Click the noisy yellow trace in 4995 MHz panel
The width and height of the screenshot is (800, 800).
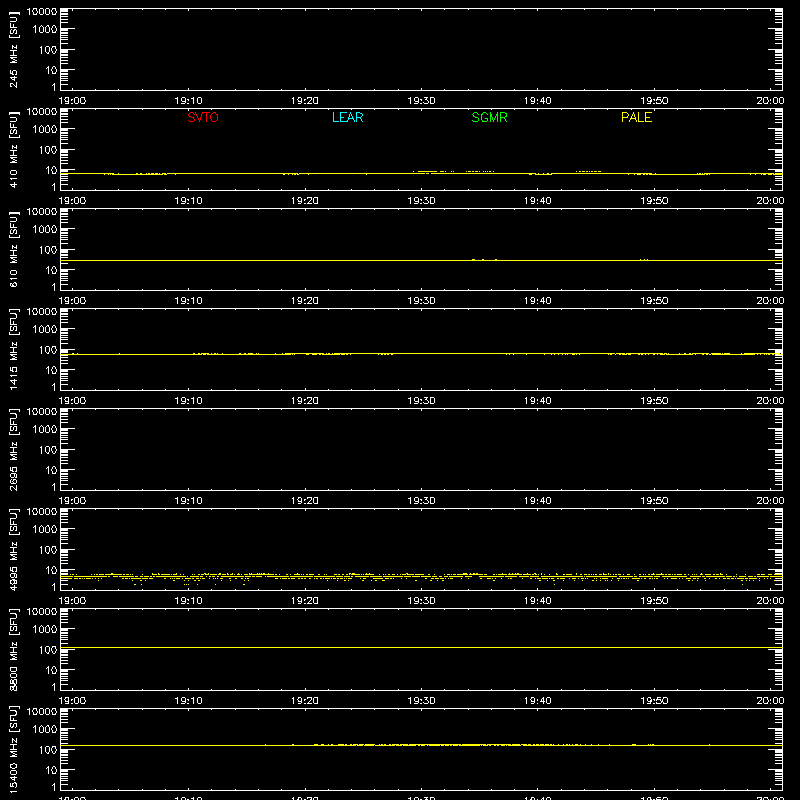[x=421, y=577]
